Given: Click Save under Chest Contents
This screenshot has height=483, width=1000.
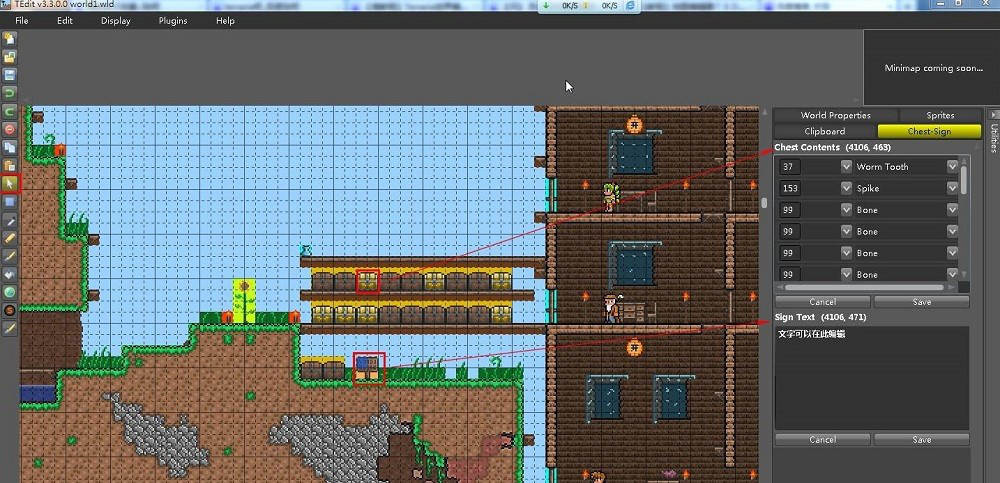Looking at the screenshot, I should (922, 302).
